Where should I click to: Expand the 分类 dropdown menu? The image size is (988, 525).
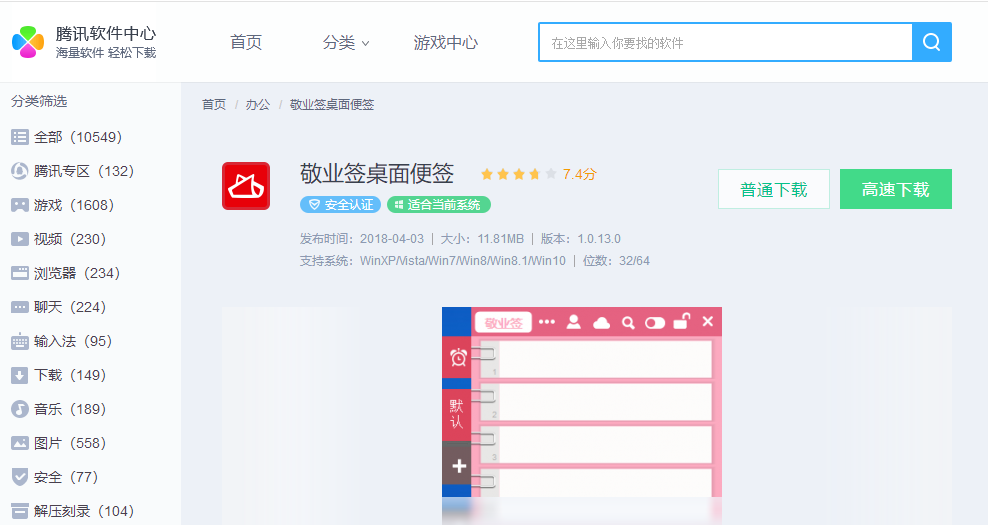click(x=346, y=42)
